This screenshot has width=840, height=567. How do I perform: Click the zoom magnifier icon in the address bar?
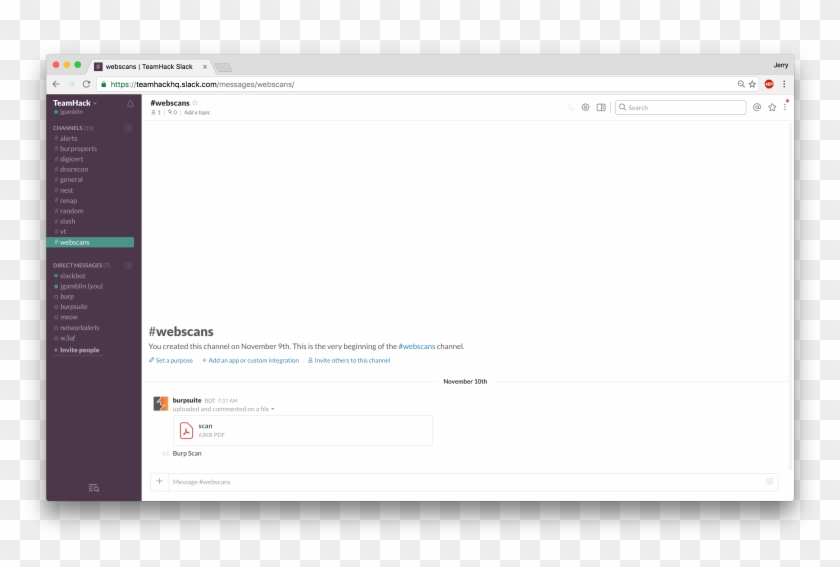click(741, 84)
